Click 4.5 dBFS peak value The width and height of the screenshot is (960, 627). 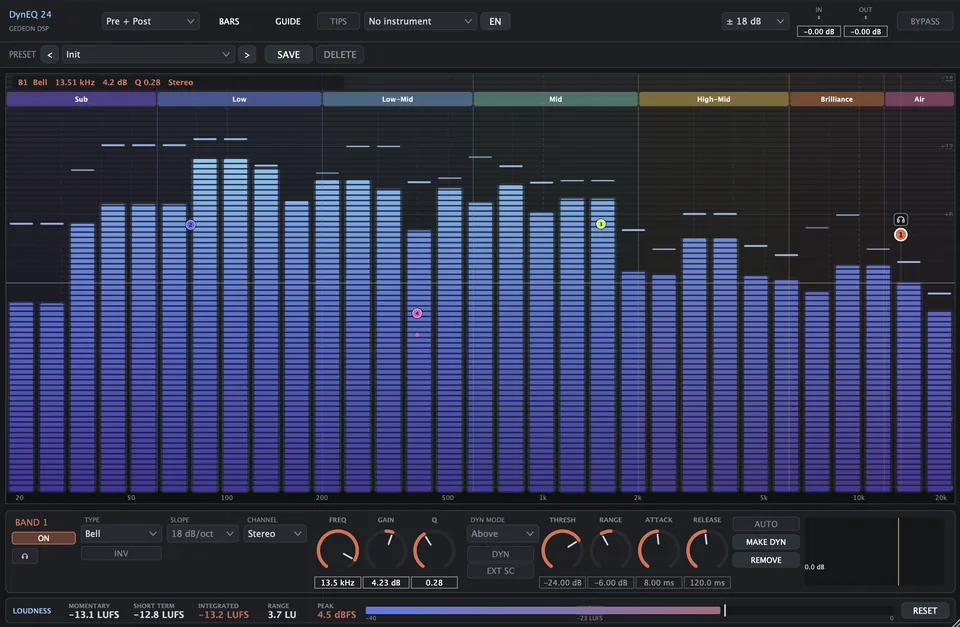point(336,614)
